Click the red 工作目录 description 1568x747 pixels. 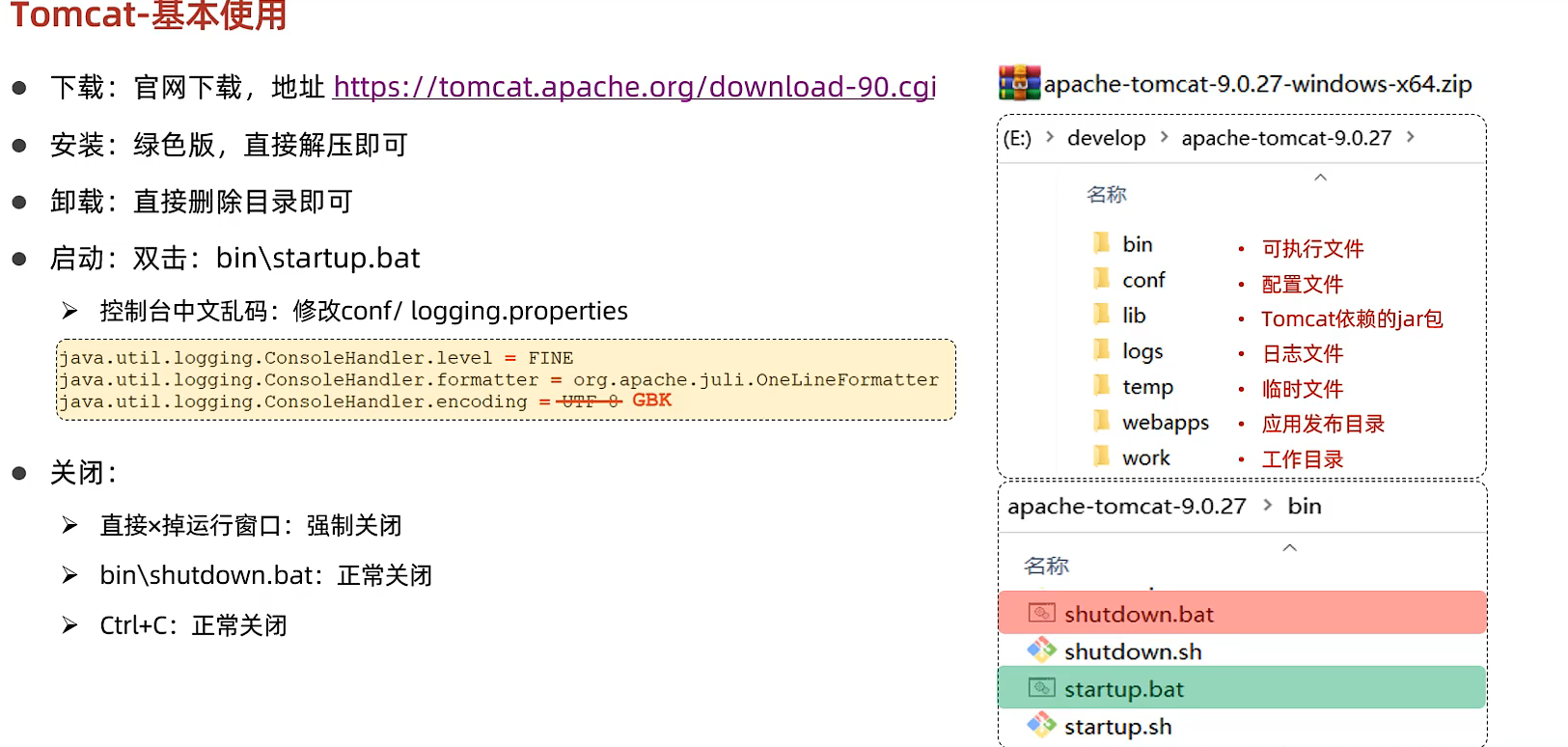[1303, 459]
